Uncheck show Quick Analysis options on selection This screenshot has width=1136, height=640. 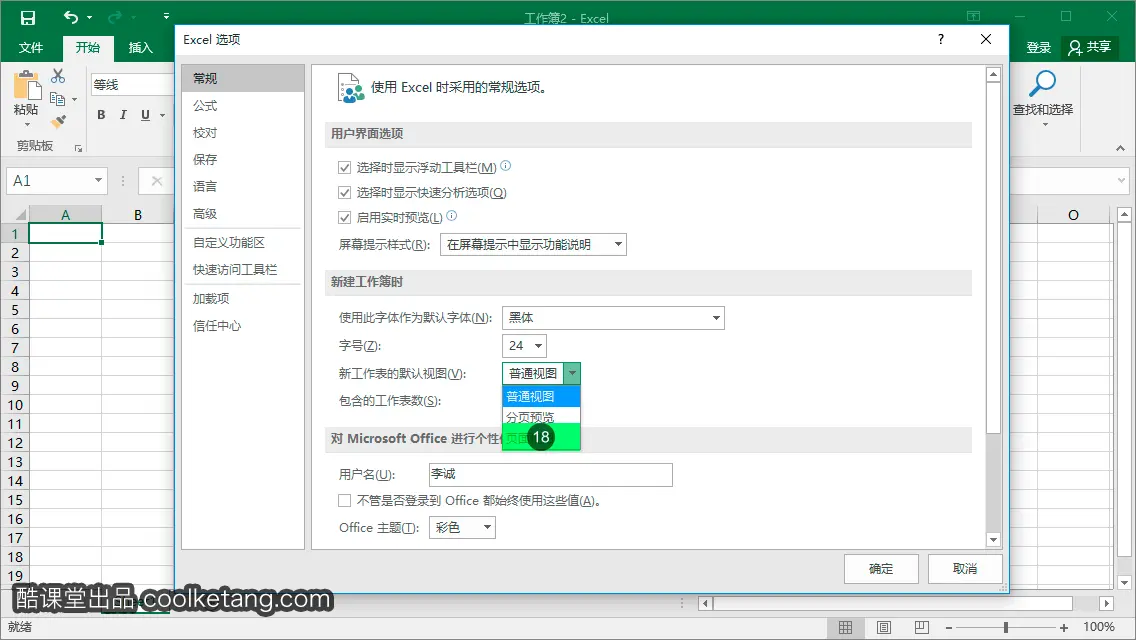[x=344, y=193]
